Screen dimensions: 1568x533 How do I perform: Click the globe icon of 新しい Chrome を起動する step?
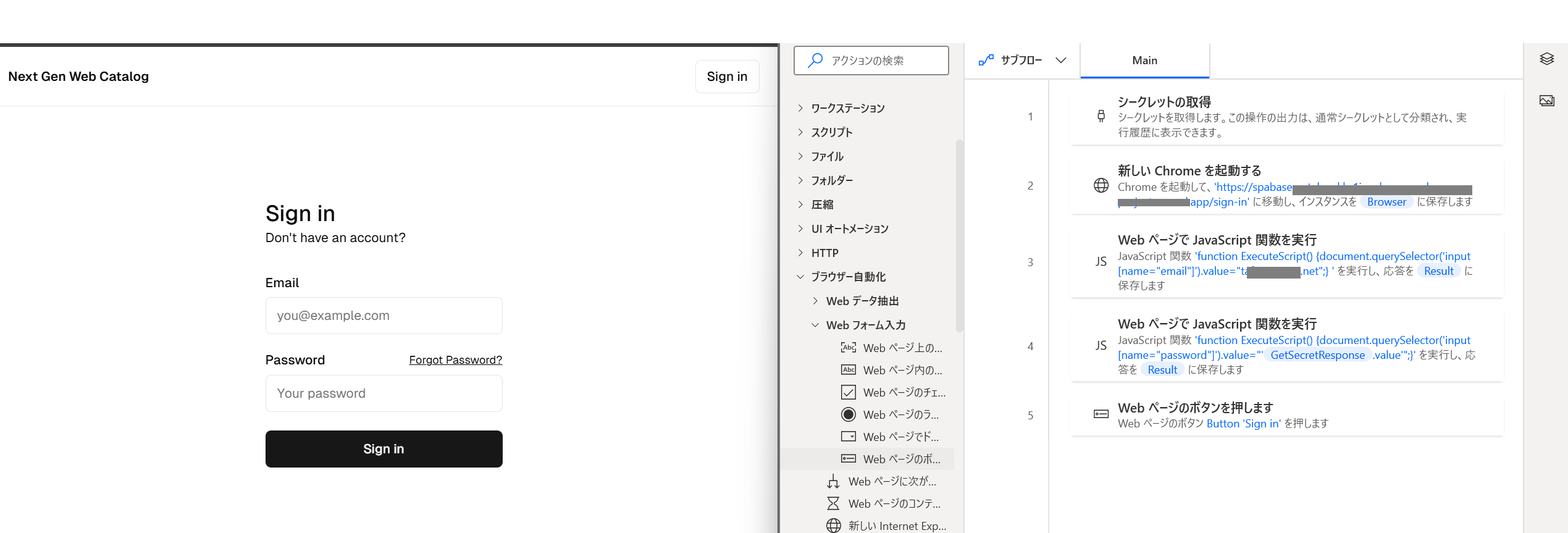1101,185
